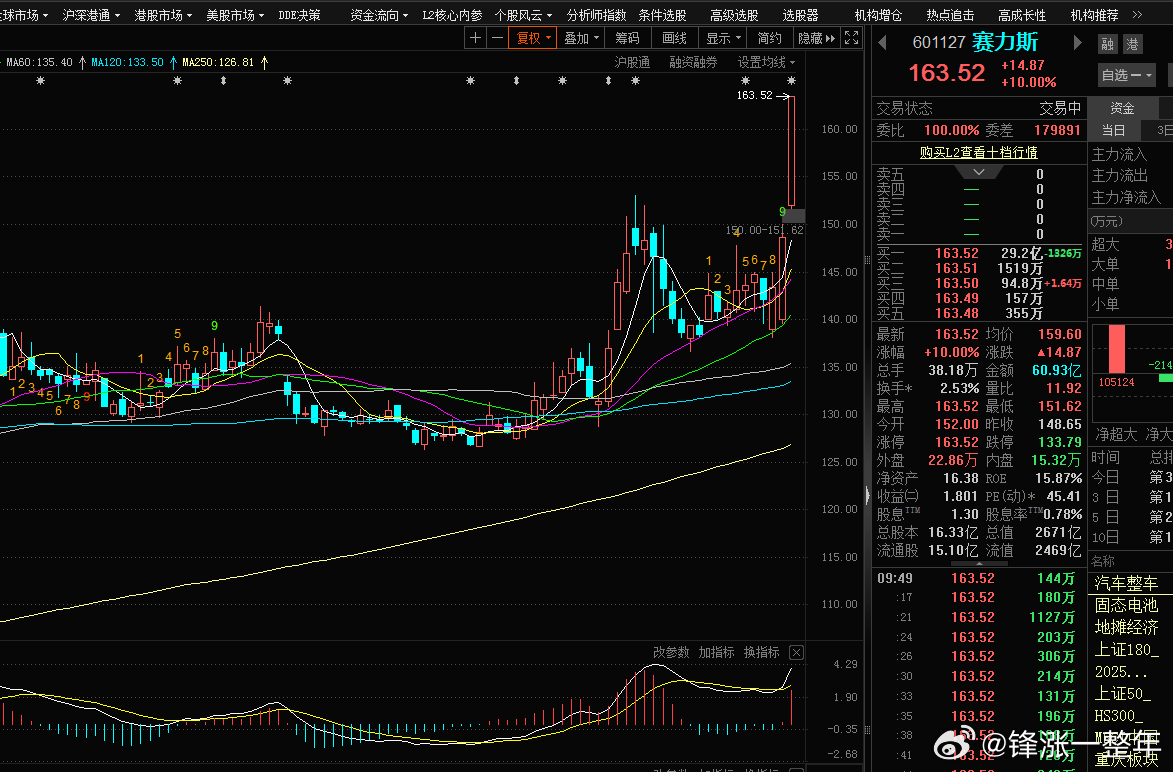
Task: Click the MA60 trend arrow indicator
Action: tap(82, 62)
